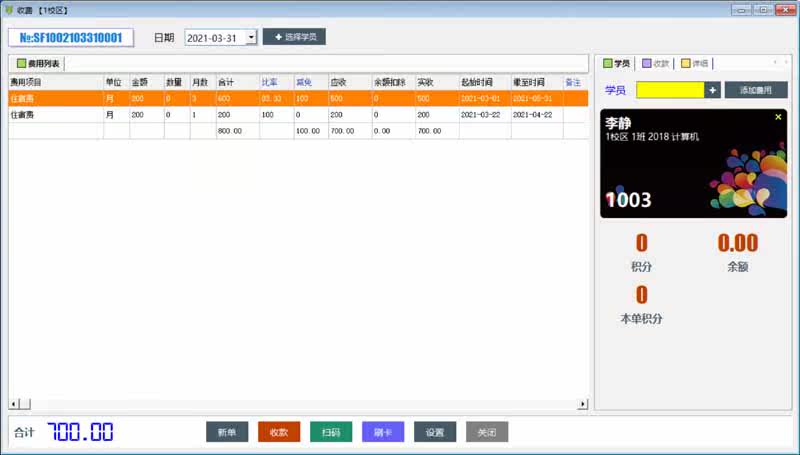Screen dimensions: 800x455
Task: Click the app icon in the title bar
Action: tap(9, 10)
